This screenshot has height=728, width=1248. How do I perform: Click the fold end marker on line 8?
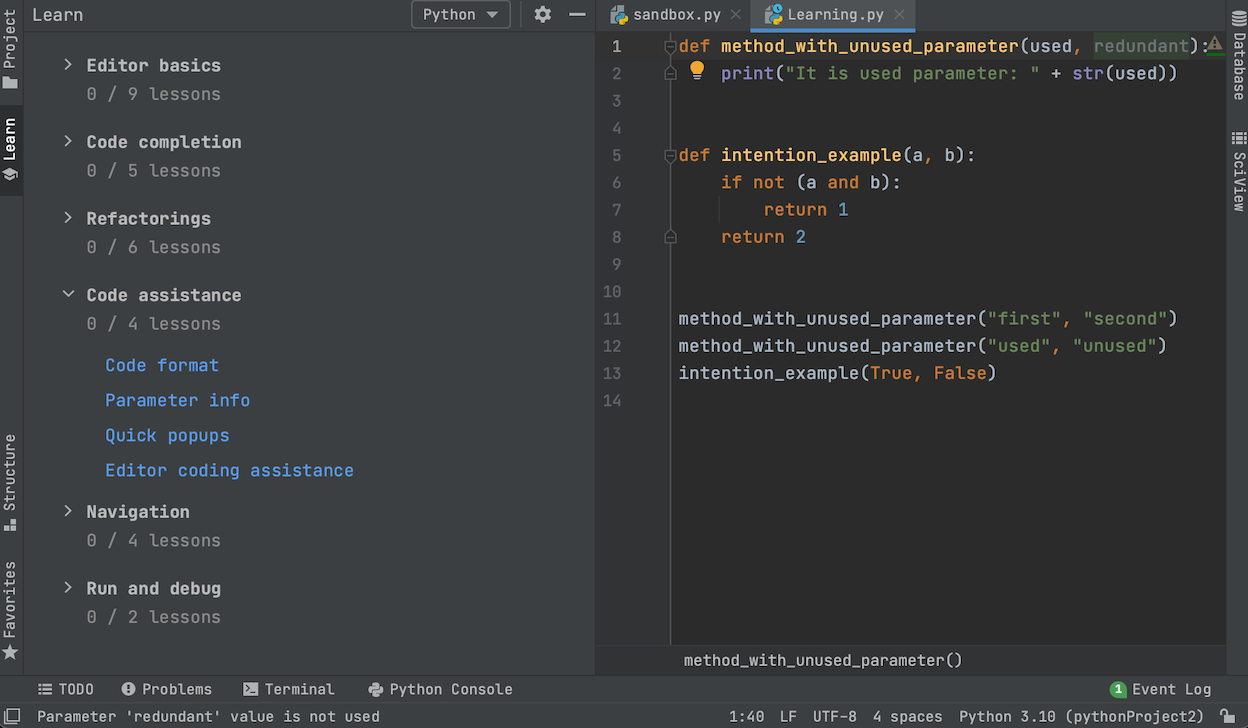coord(670,237)
